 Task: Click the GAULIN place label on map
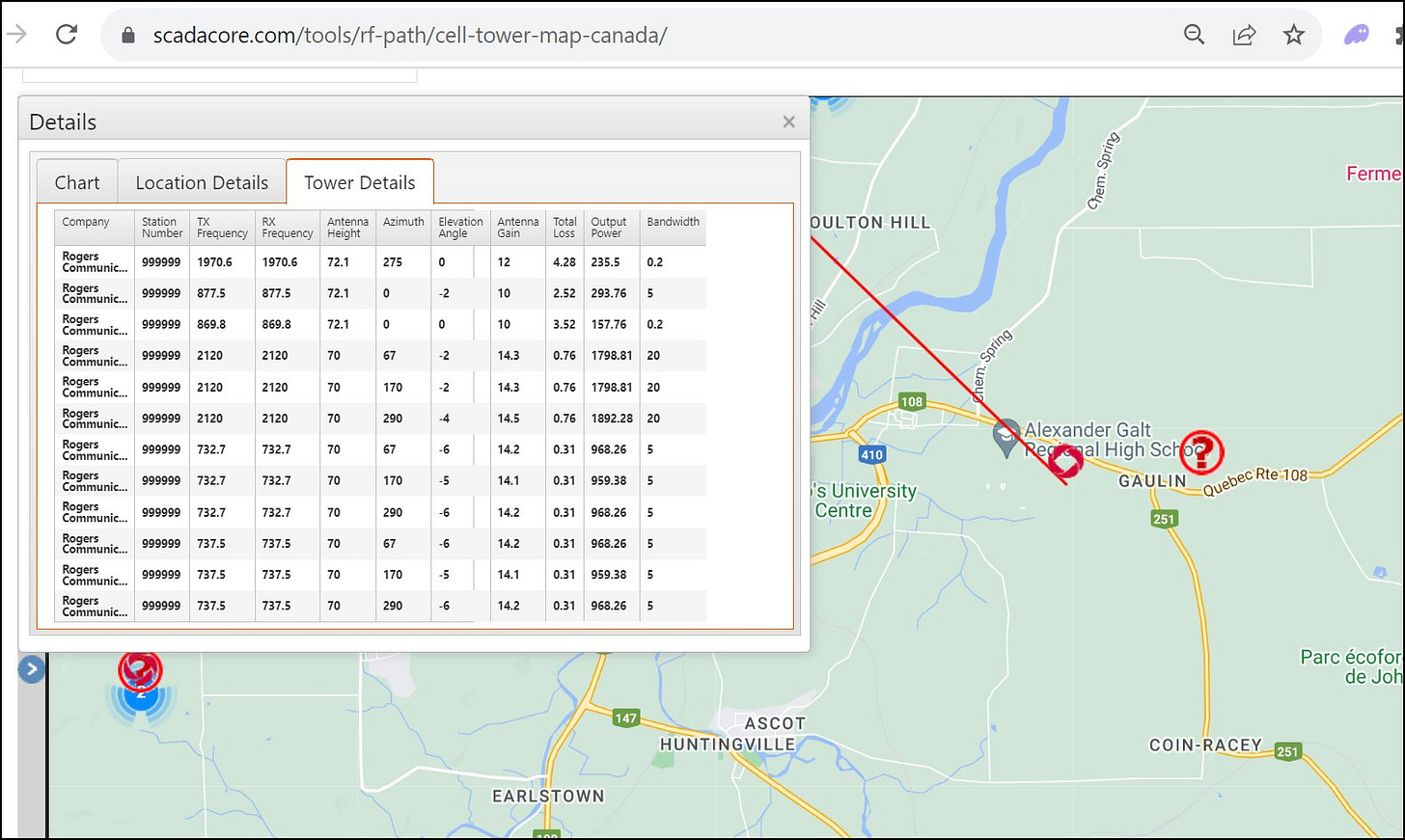point(1152,481)
